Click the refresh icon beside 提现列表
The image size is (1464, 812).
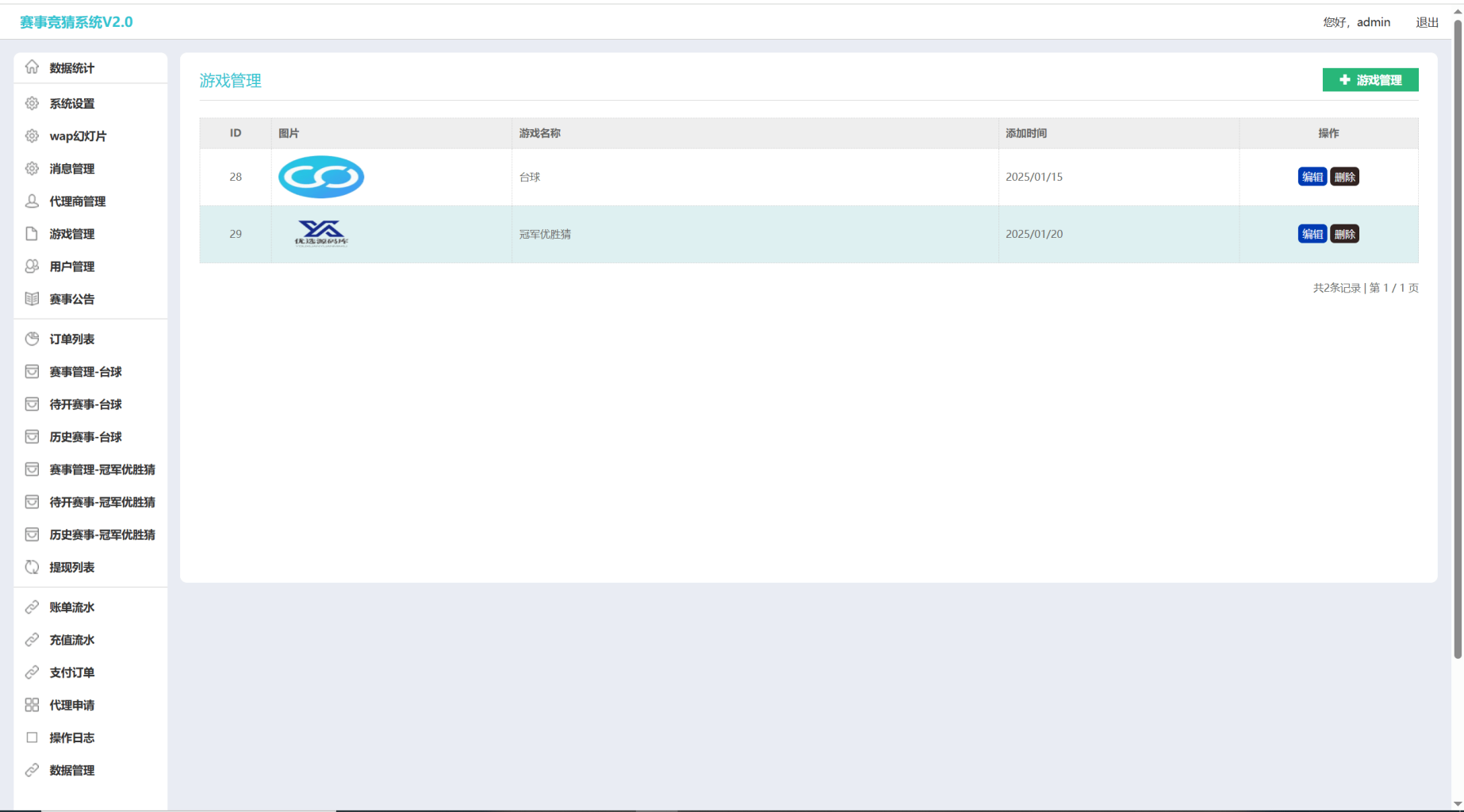(32, 567)
